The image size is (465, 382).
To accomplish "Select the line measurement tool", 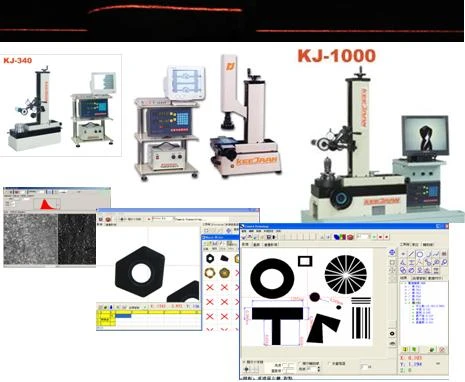I will pos(411,254).
